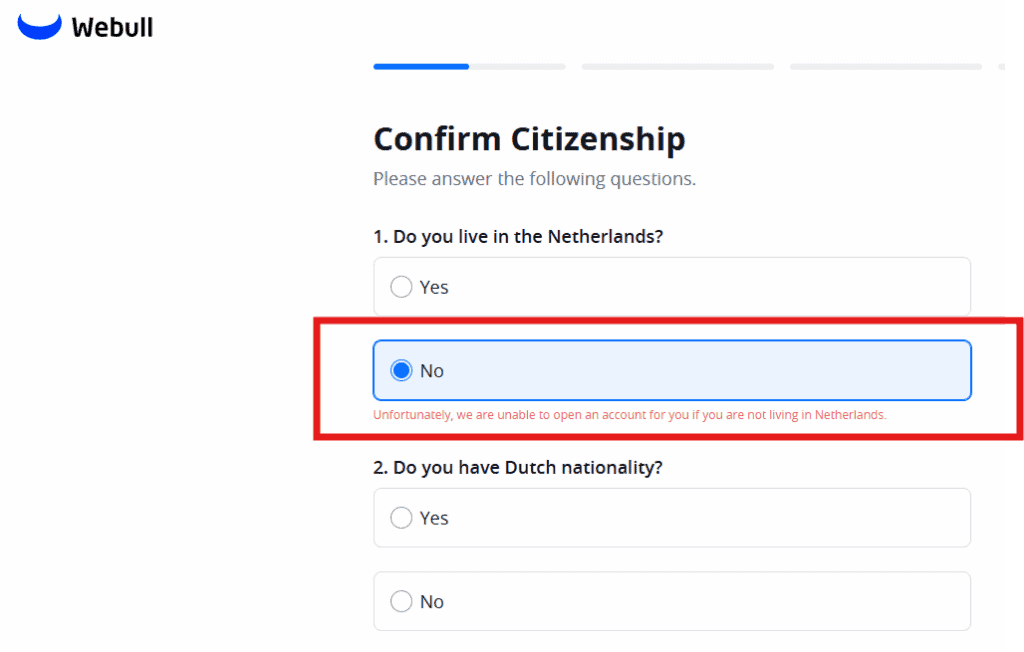Click the 'Do you live in the Netherlands?' question
The height and width of the screenshot is (652, 1024).
(x=518, y=236)
